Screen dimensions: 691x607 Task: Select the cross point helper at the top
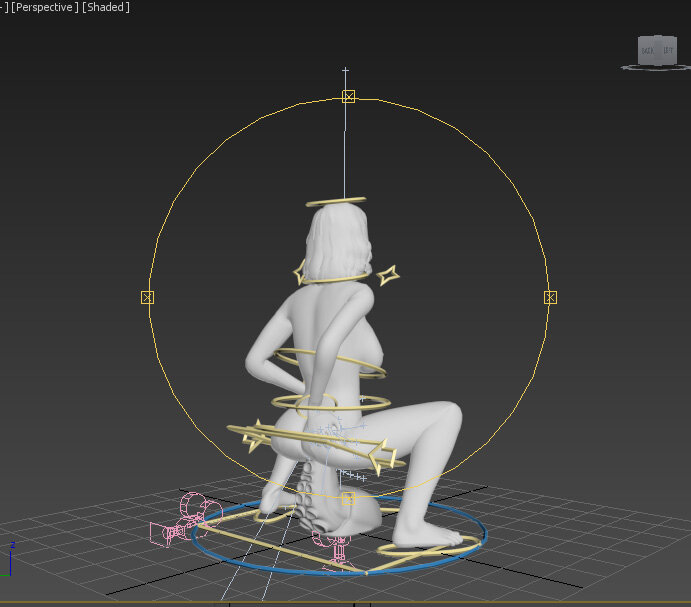[346, 71]
